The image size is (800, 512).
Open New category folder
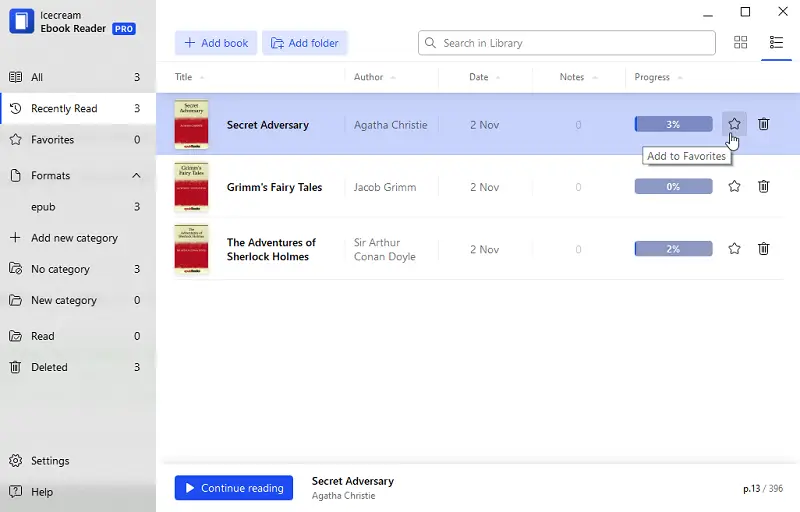(x=78, y=300)
